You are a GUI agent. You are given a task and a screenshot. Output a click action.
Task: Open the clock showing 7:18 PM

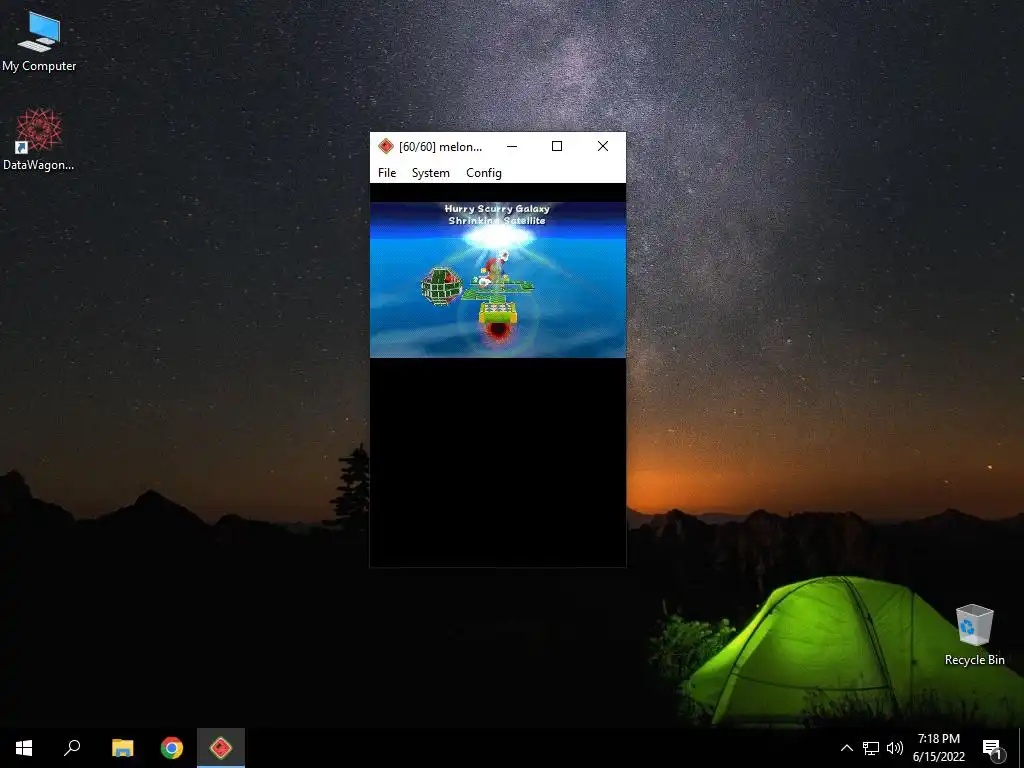938,748
